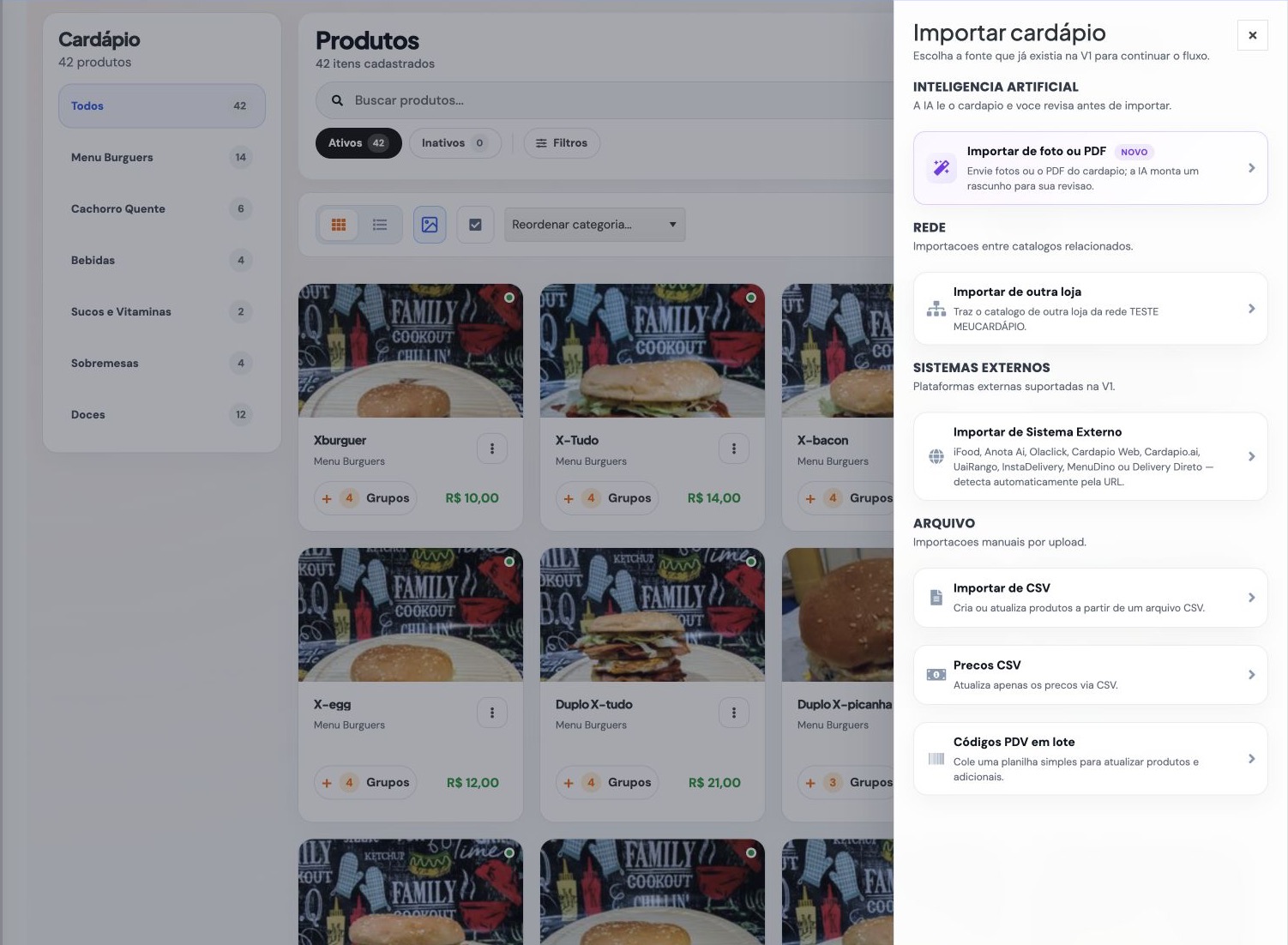
Task: Toggle green active status dot on X-Tudo
Action: coord(751,298)
